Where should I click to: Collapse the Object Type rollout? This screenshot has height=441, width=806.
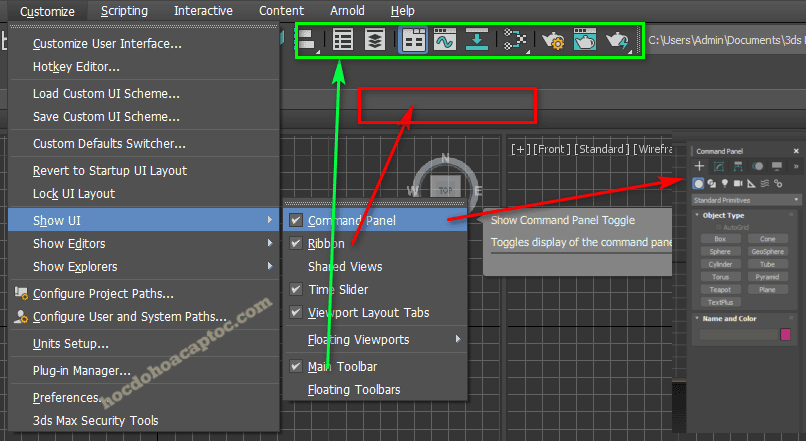[723, 215]
